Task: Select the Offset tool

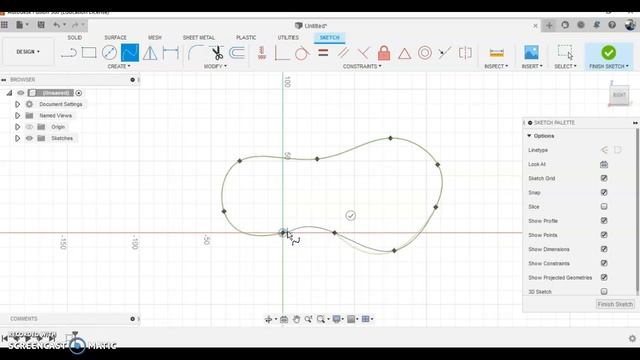Action: (237, 53)
